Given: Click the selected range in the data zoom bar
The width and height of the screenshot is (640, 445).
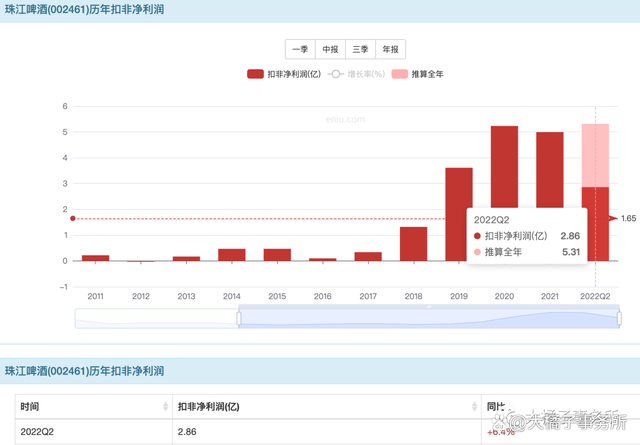Looking at the screenshot, I should [x=429, y=318].
